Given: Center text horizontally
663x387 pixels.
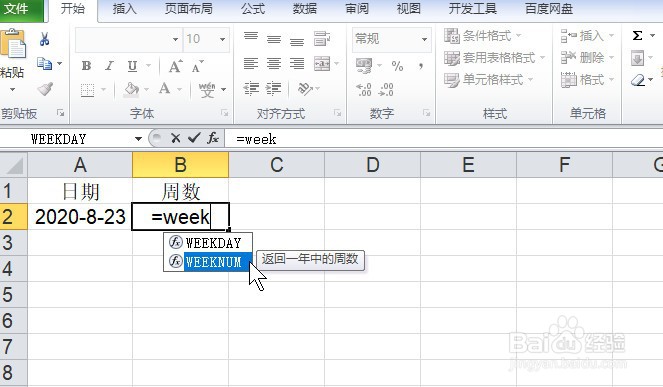Looking at the screenshot, I should click(x=274, y=64).
